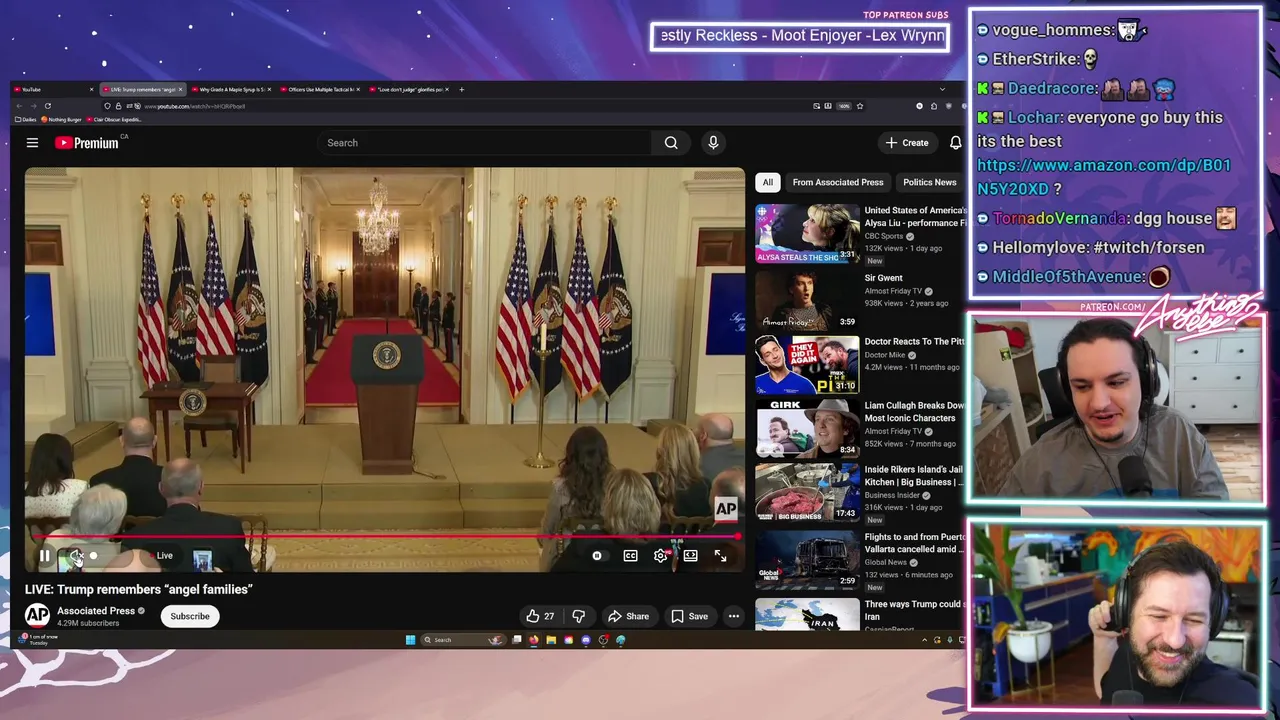Screen dimensions: 1280x720
Task: Open Amazon link in stream chat
Action: tap(1104, 177)
